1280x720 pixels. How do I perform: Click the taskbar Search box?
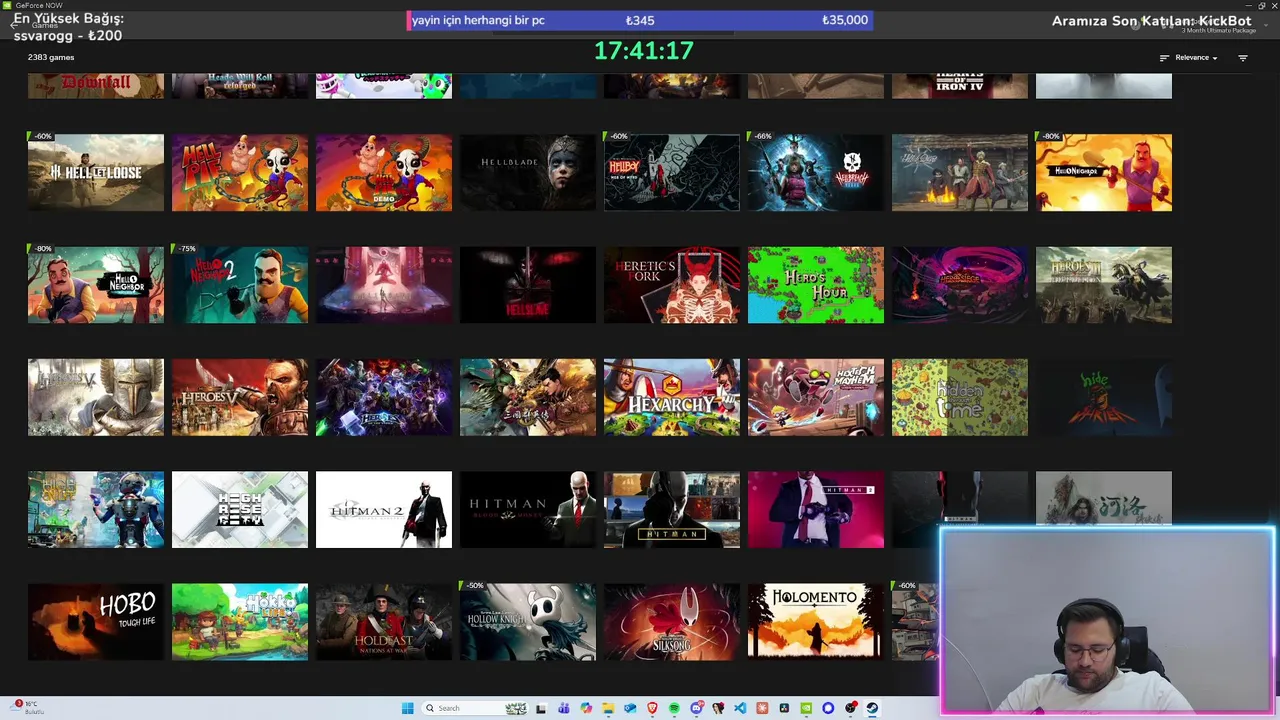tap(475, 708)
